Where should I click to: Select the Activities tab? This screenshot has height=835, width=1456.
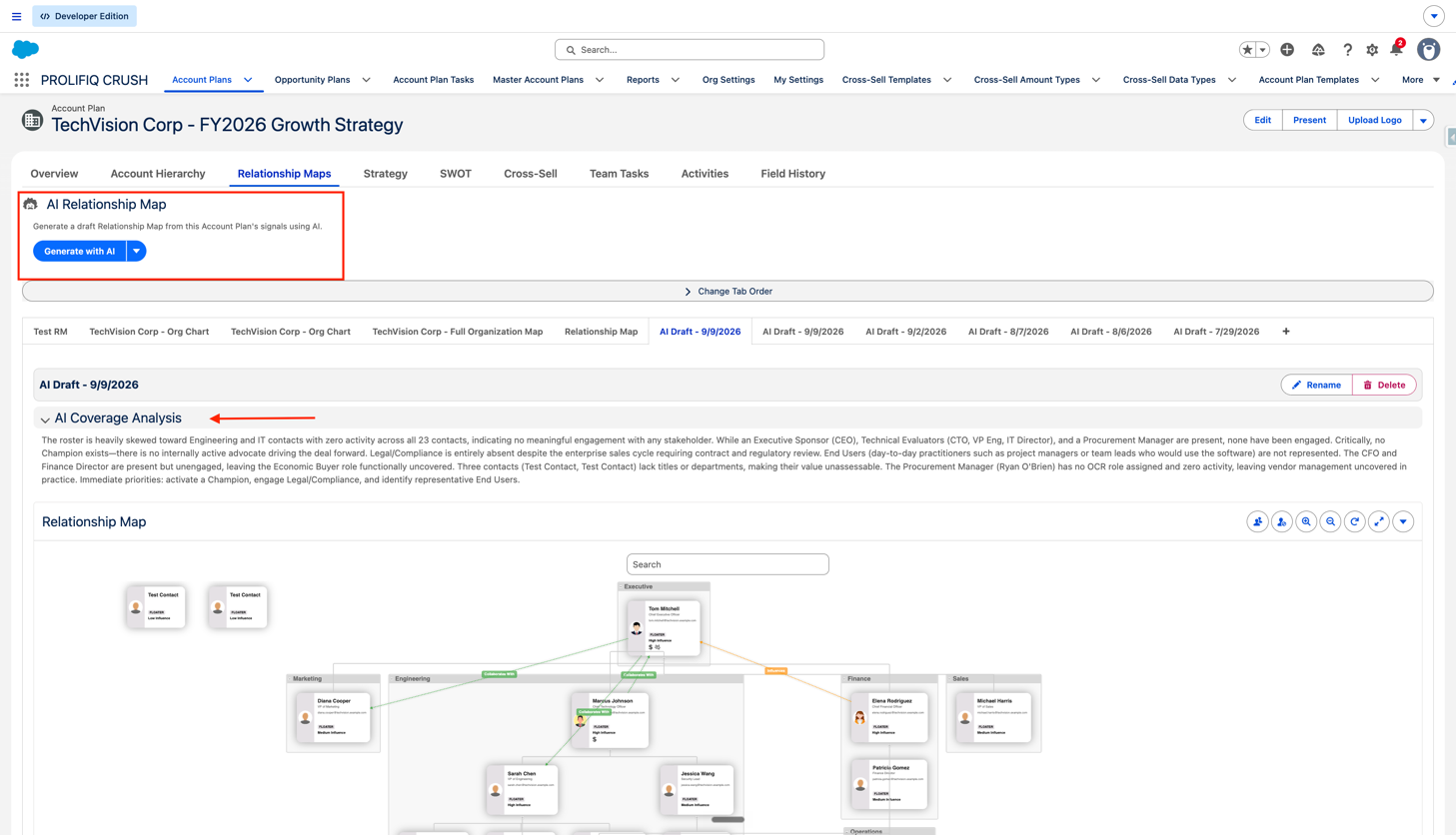tap(705, 174)
